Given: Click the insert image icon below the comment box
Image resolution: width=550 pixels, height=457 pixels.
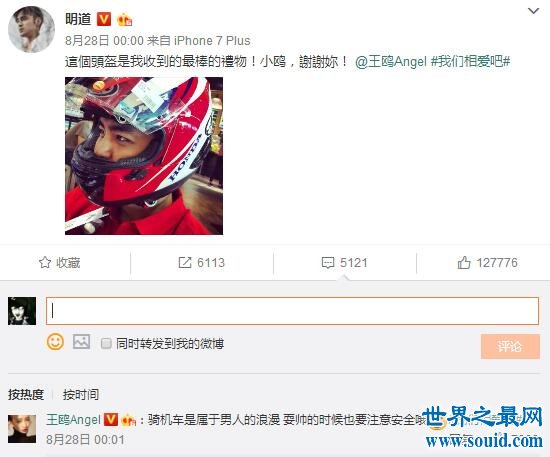Looking at the screenshot, I should [x=81, y=342].
